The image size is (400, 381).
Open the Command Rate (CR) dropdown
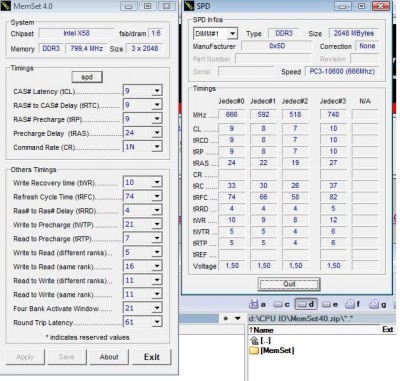click(x=157, y=147)
